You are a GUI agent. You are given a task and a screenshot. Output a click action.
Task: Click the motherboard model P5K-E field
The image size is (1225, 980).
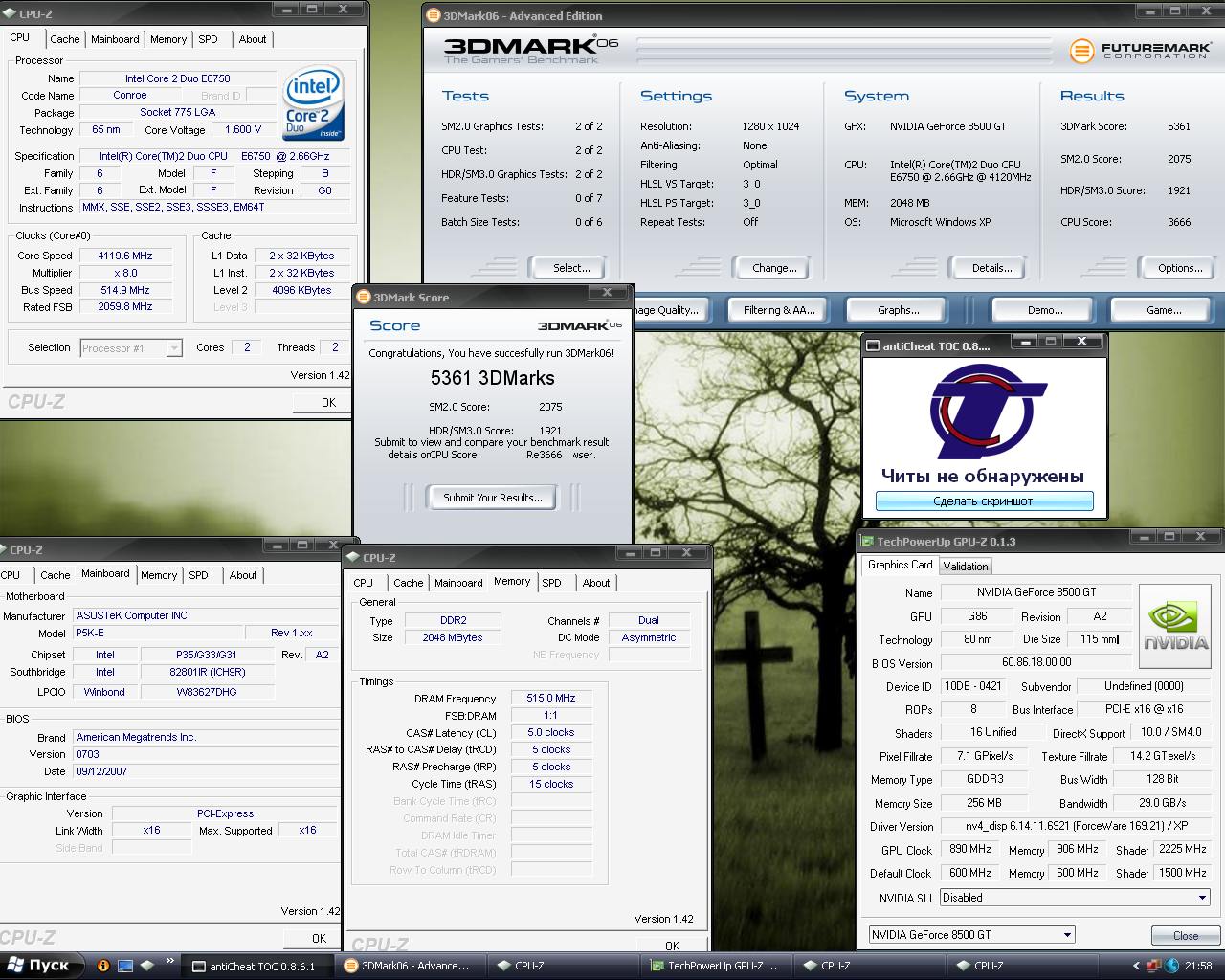tap(156, 634)
